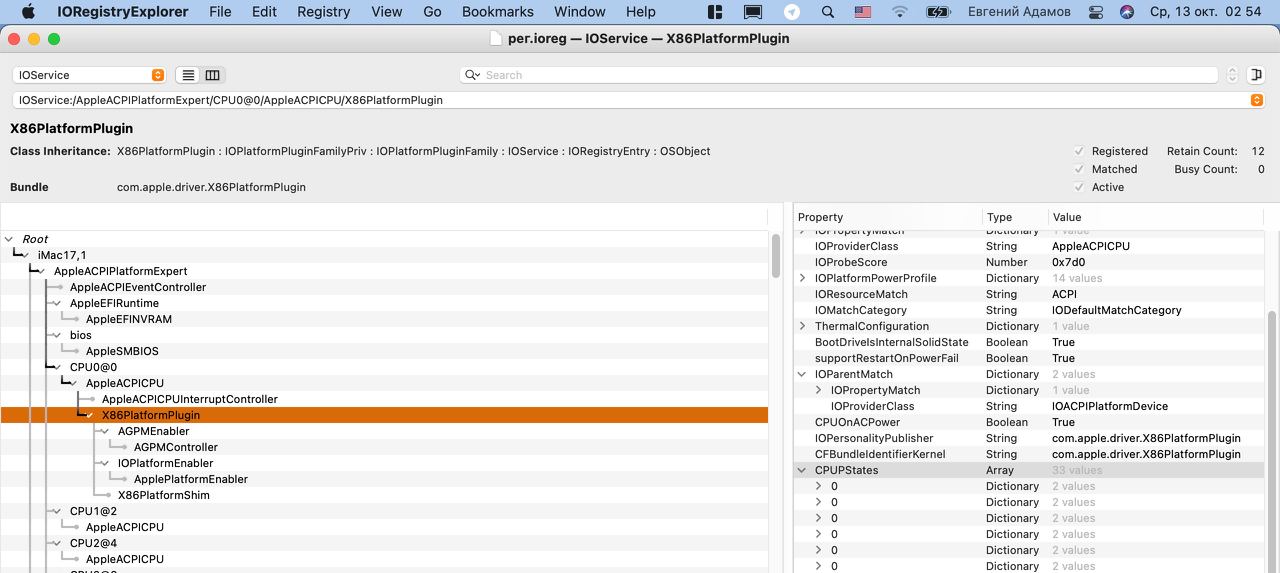Click the date and time in menu bar
The width and height of the screenshot is (1280, 573).
[1207, 12]
